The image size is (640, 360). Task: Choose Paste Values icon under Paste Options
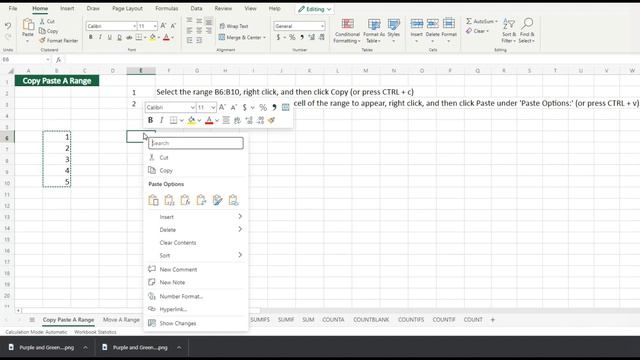tap(169, 200)
